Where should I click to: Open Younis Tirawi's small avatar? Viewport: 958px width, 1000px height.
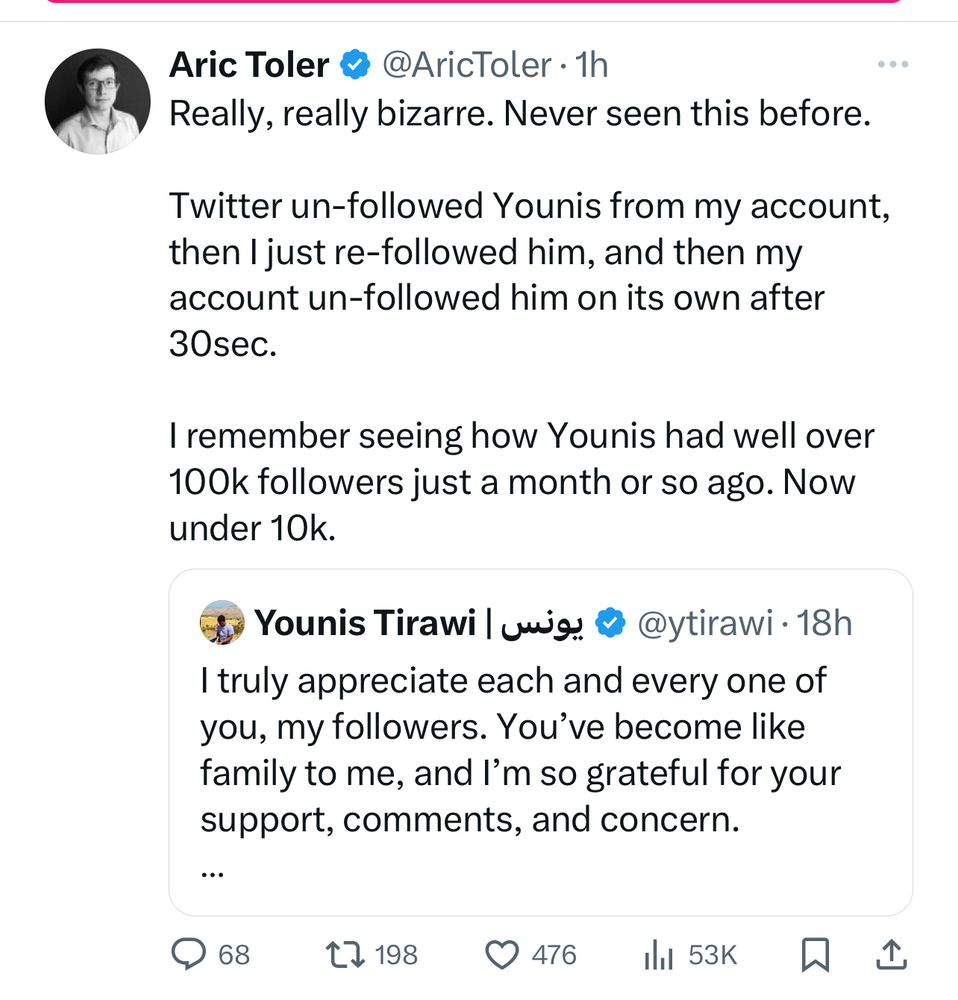[222, 623]
